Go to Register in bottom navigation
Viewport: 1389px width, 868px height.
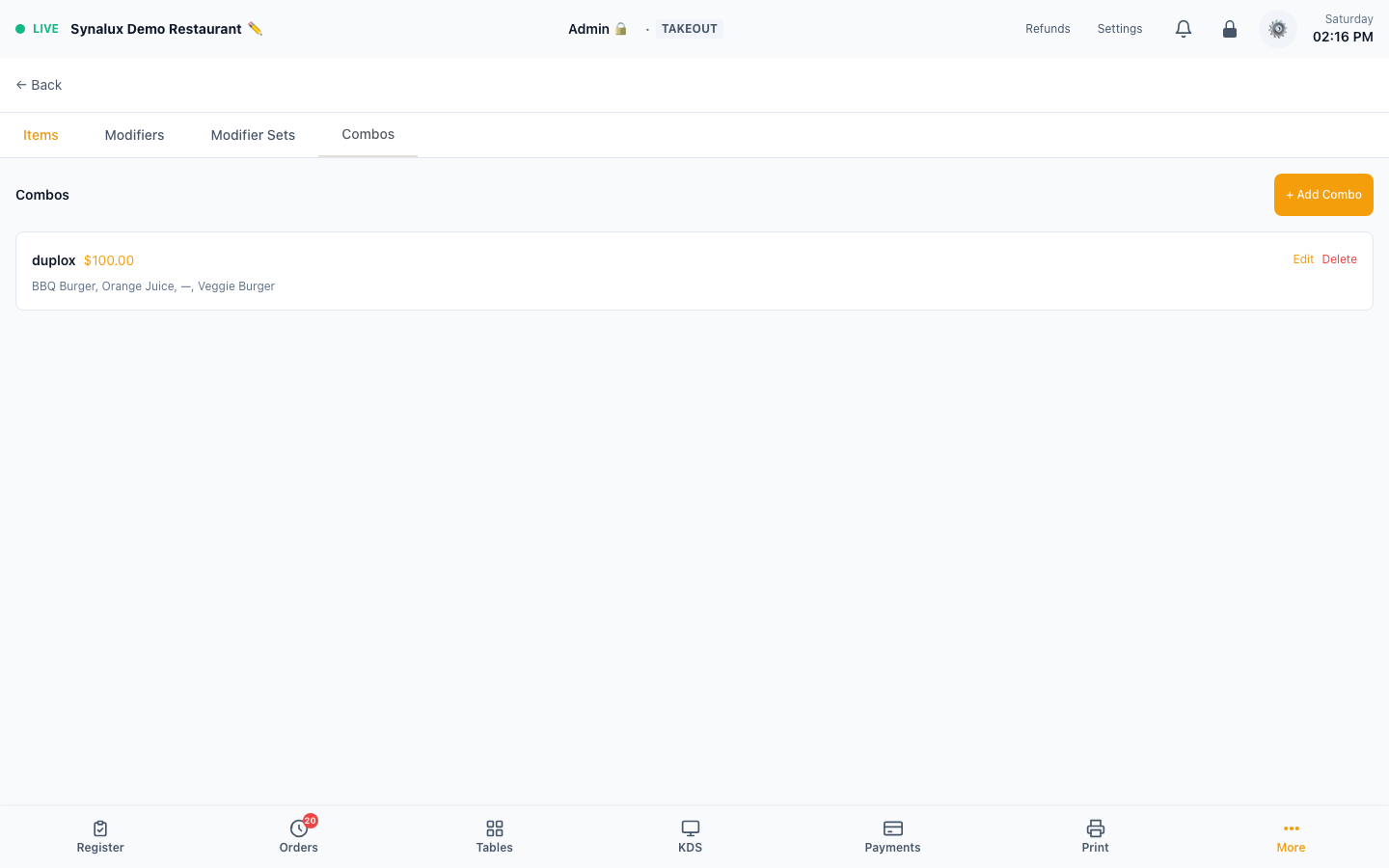click(100, 836)
